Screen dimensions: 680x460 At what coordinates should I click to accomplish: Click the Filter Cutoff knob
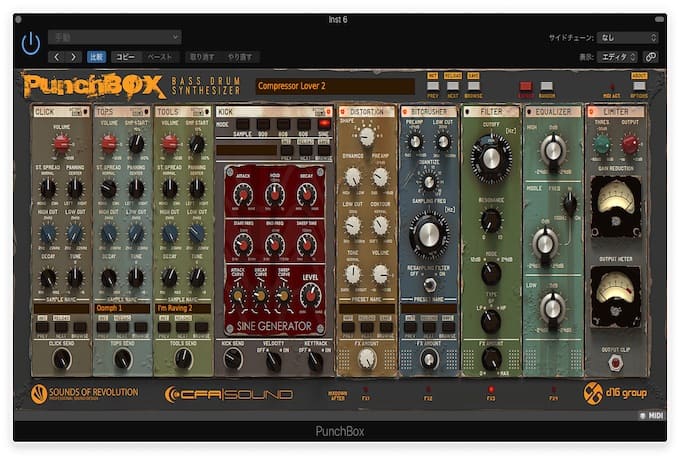pos(491,158)
